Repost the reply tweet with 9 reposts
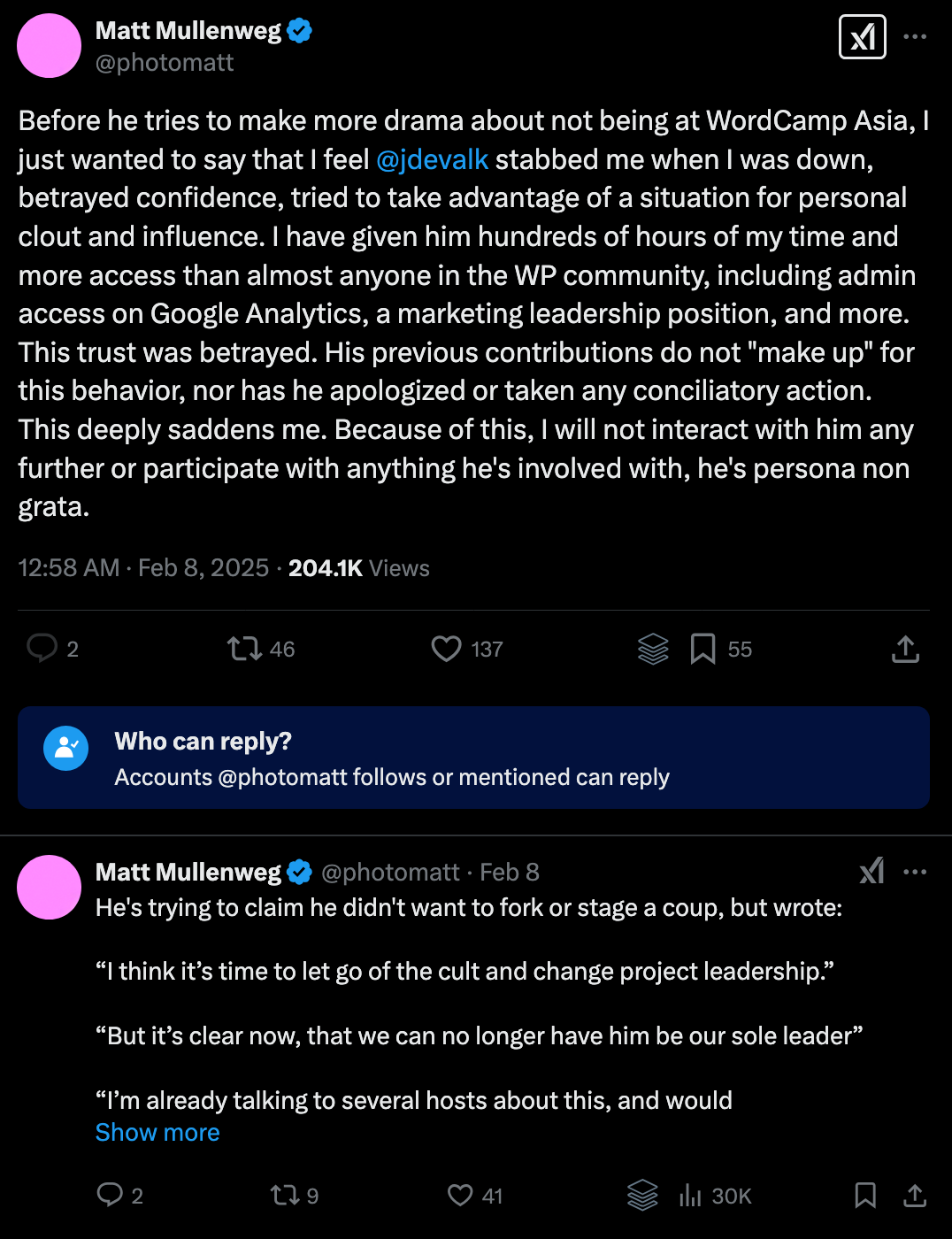This screenshot has height=1239, width=952. [285, 1196]
